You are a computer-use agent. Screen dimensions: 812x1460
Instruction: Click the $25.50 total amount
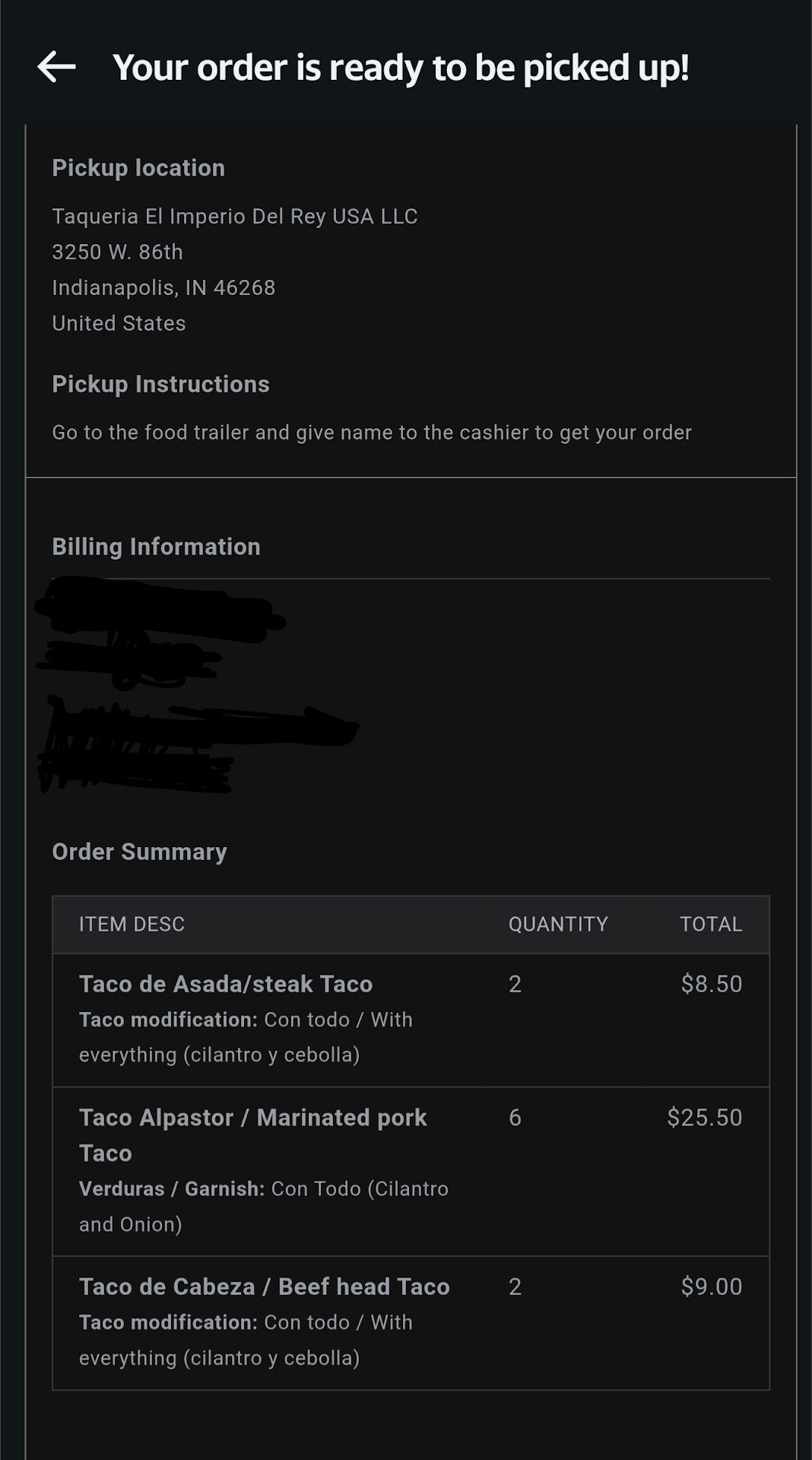[x=704, y=1118]
